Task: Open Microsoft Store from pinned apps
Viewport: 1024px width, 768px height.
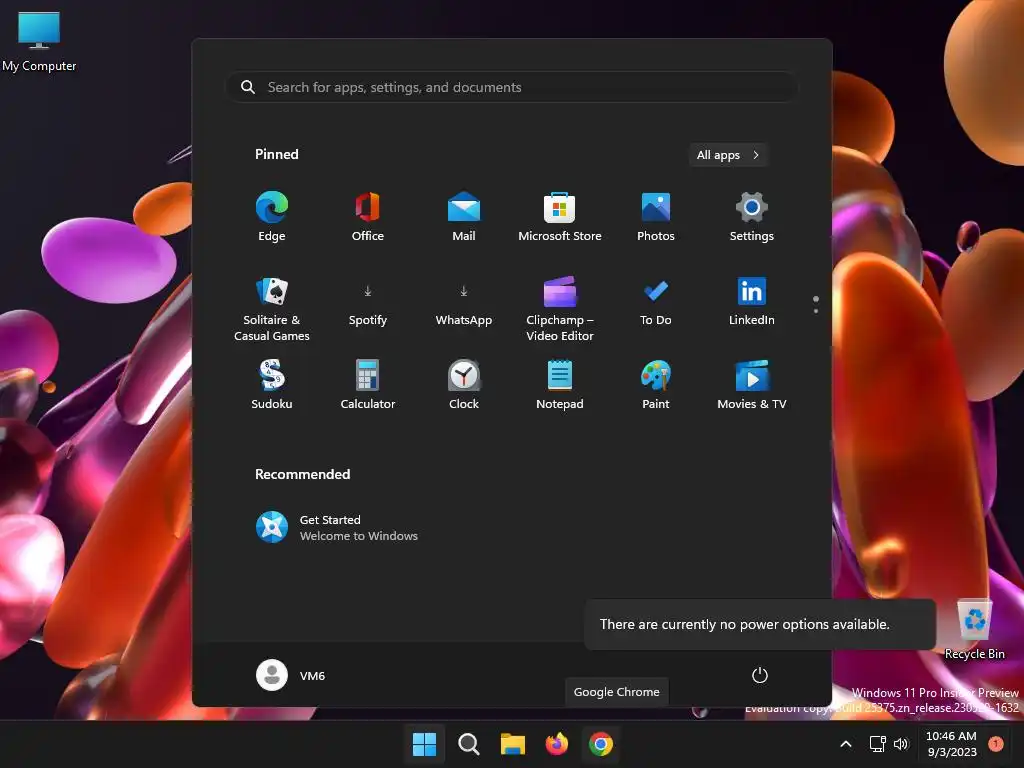Action: point(560,217)
